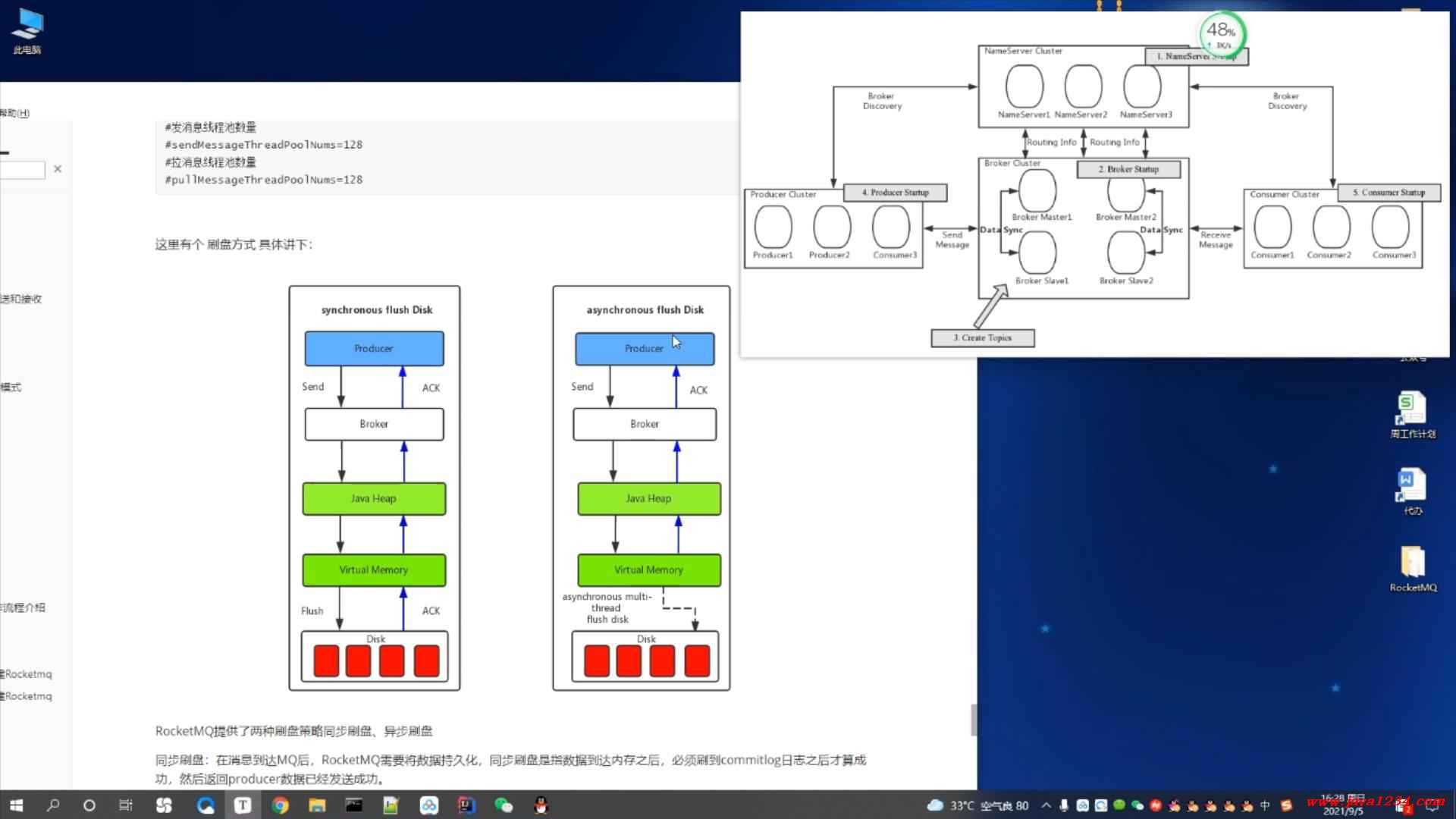The image size is (1456, 819).
Task: Click the weather 33°C widget in taskbar
Action: [x=978, y=805]
